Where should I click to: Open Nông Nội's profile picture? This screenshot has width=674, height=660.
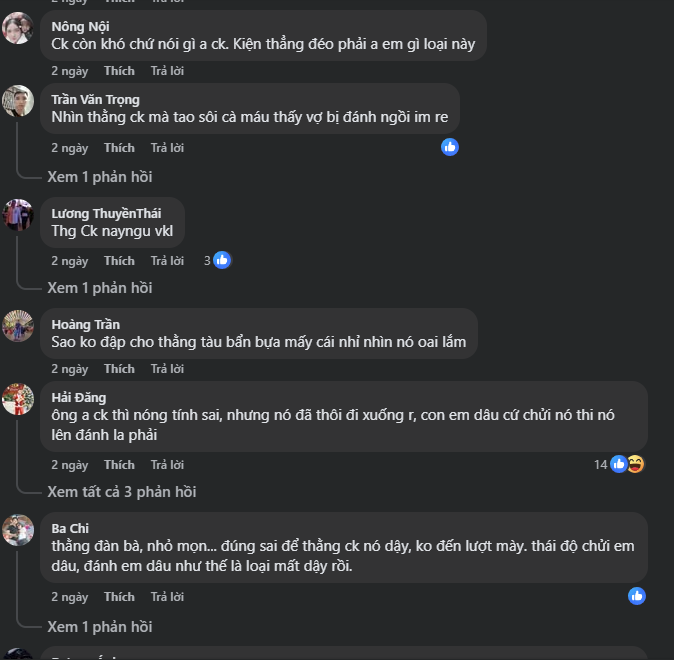(x=18, y=29)
